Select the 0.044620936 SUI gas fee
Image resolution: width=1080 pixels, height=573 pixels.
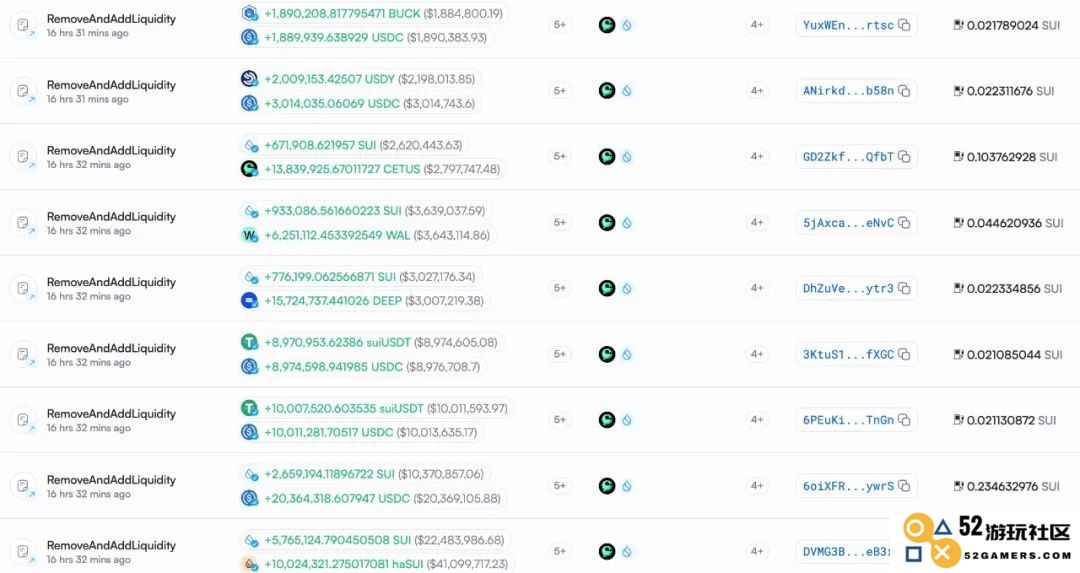click(1015, 223)
